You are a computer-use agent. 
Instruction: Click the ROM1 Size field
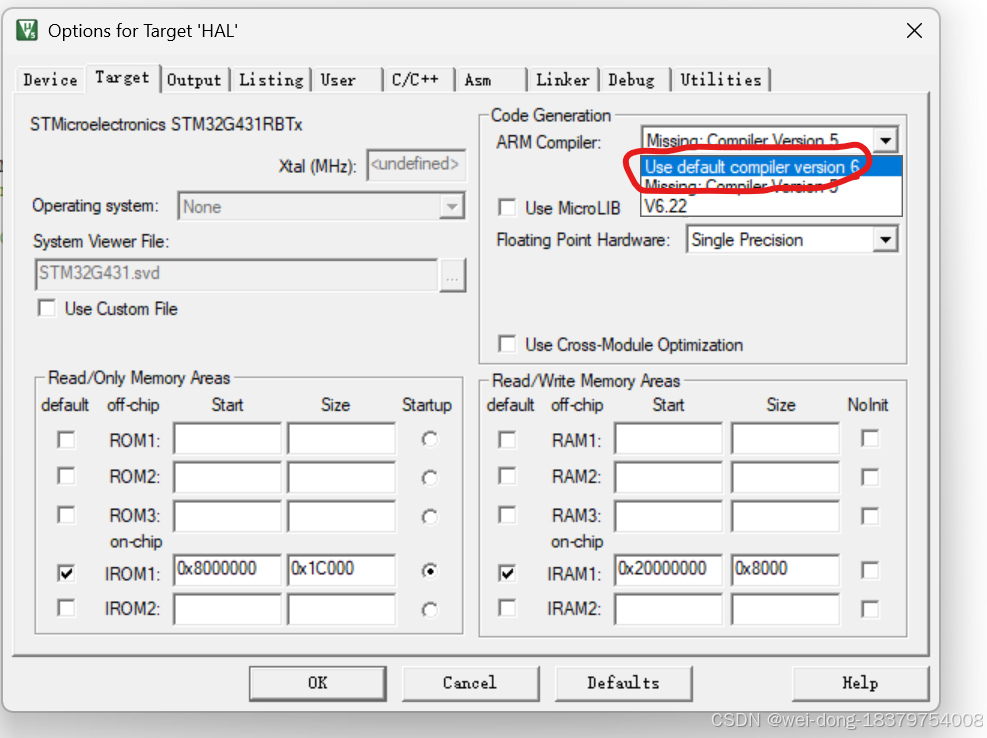click(x=341, y=439)
